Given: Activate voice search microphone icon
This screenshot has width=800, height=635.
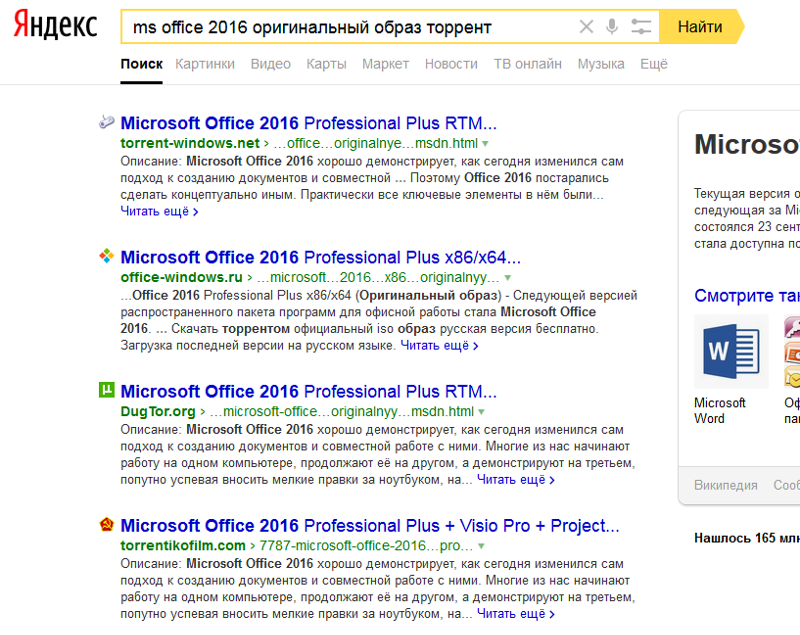Looking at the screenshot, I should click(612, 27).
